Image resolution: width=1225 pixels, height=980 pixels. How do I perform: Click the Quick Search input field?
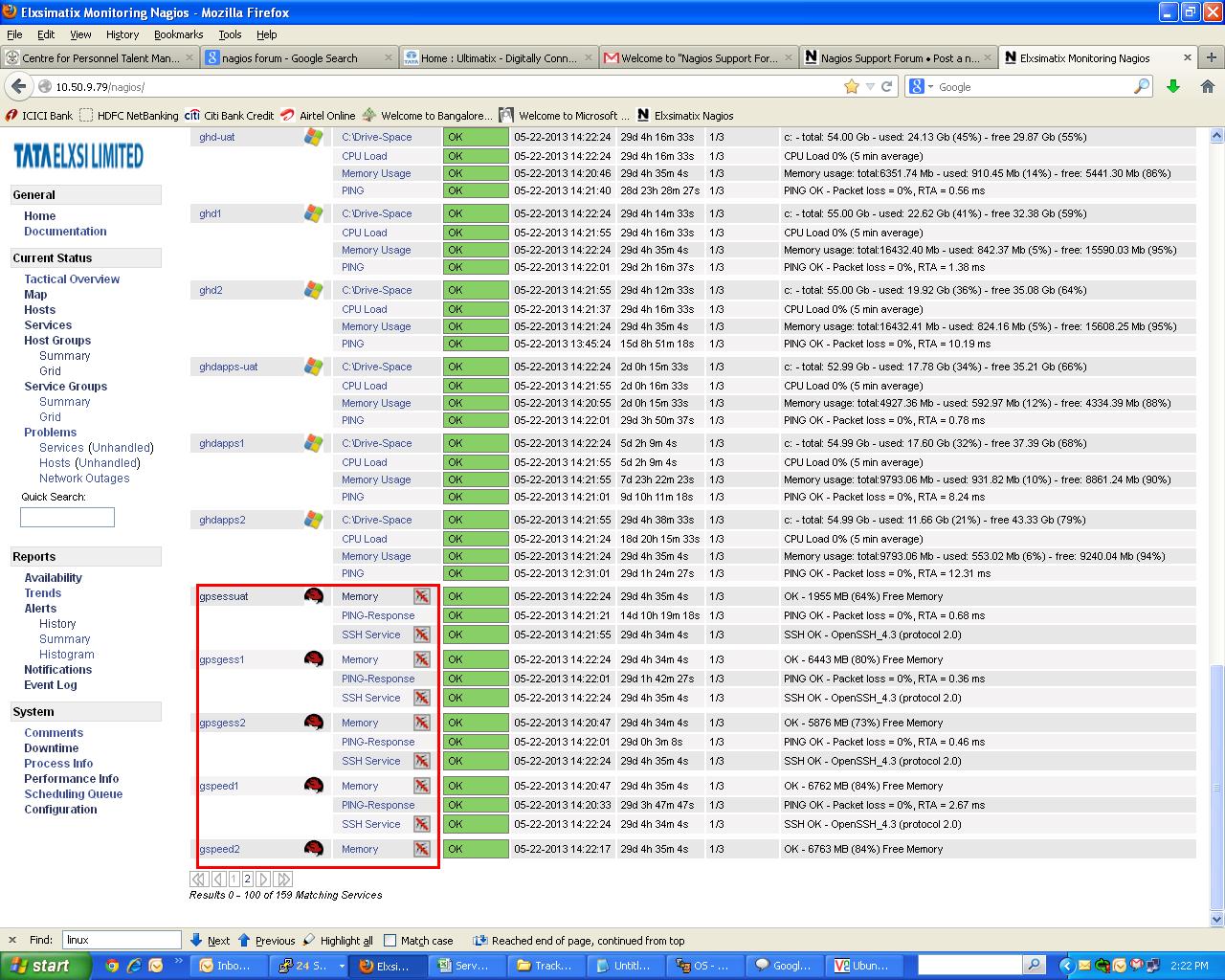(x=67, y=518)
